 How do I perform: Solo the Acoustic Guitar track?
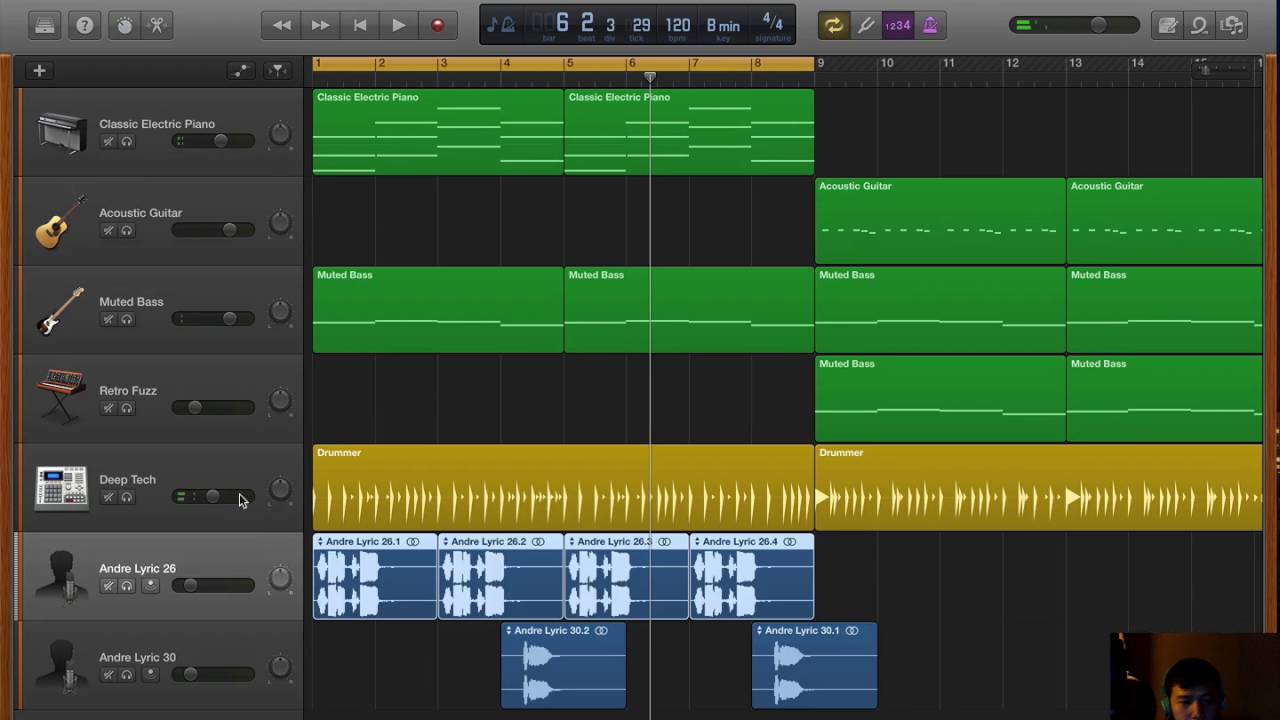[127, 231]
